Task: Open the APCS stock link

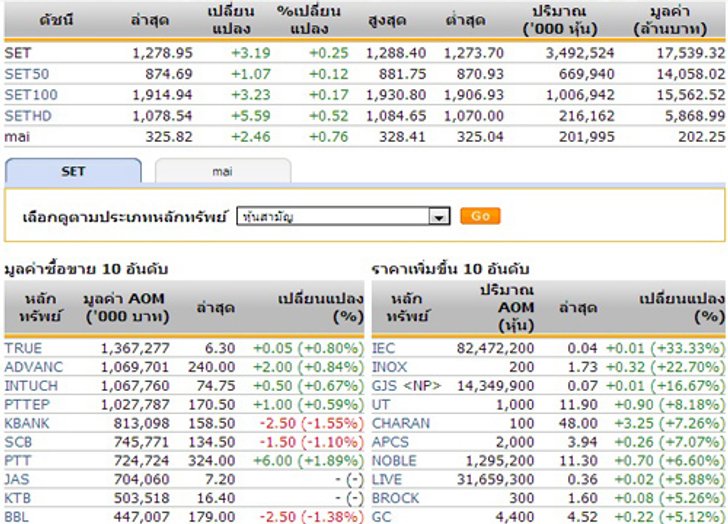Action: point(390,442)
